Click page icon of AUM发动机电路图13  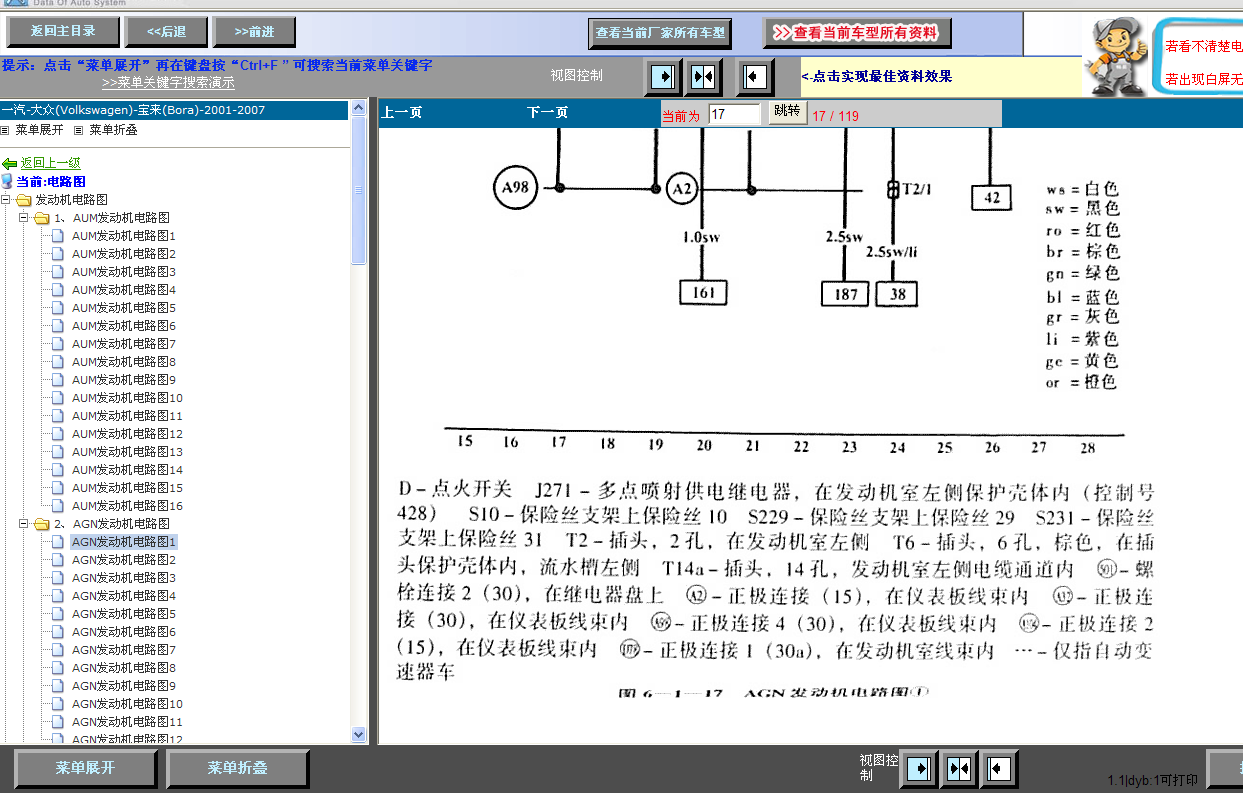(x=58, y=452)
